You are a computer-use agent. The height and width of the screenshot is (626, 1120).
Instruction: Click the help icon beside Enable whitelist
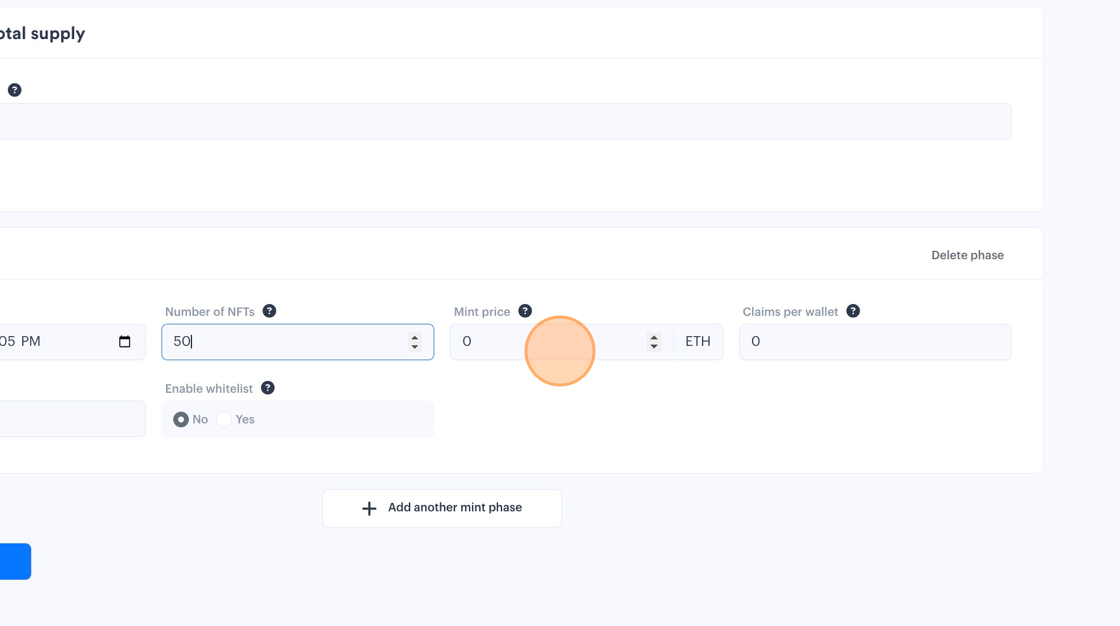point(268,388)
